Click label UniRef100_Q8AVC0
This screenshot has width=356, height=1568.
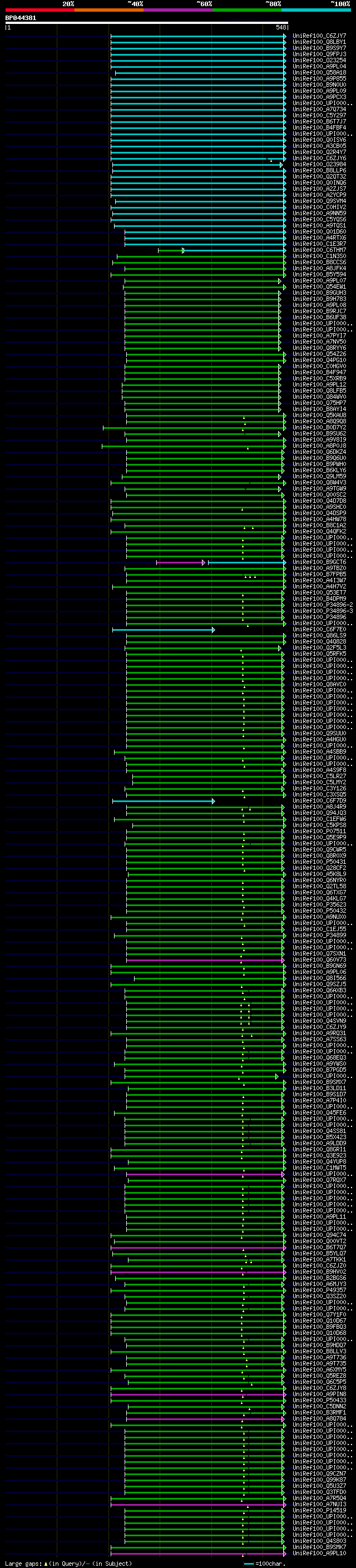[x=319, y=685]
